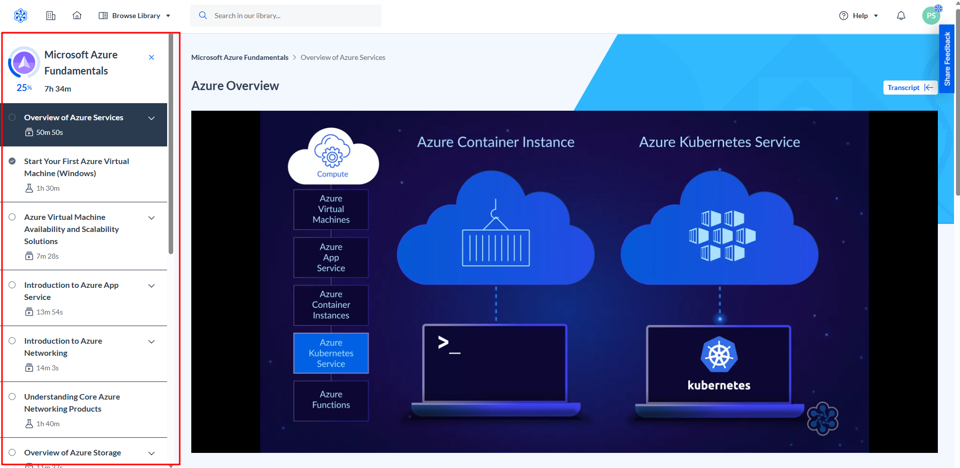Toggle Azure Networking completion circle
This screenshot has width=960, height=468.
(x=12, y=341)
